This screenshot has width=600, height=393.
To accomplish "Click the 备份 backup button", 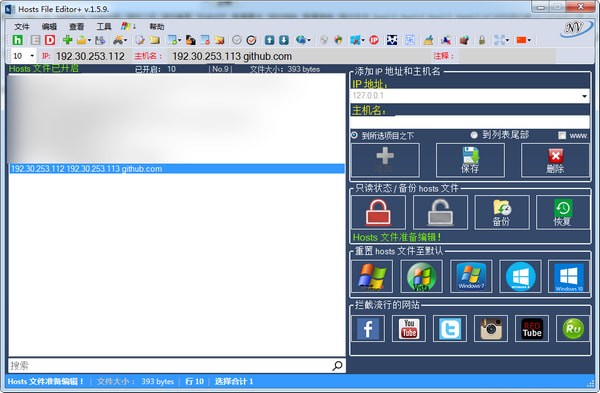I will (502, 212).
